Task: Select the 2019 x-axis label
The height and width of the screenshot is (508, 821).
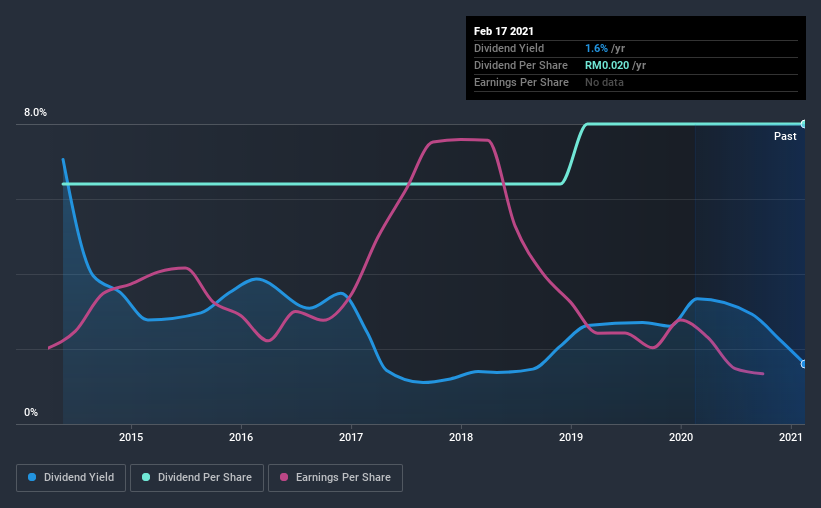Action: (571, 437)
